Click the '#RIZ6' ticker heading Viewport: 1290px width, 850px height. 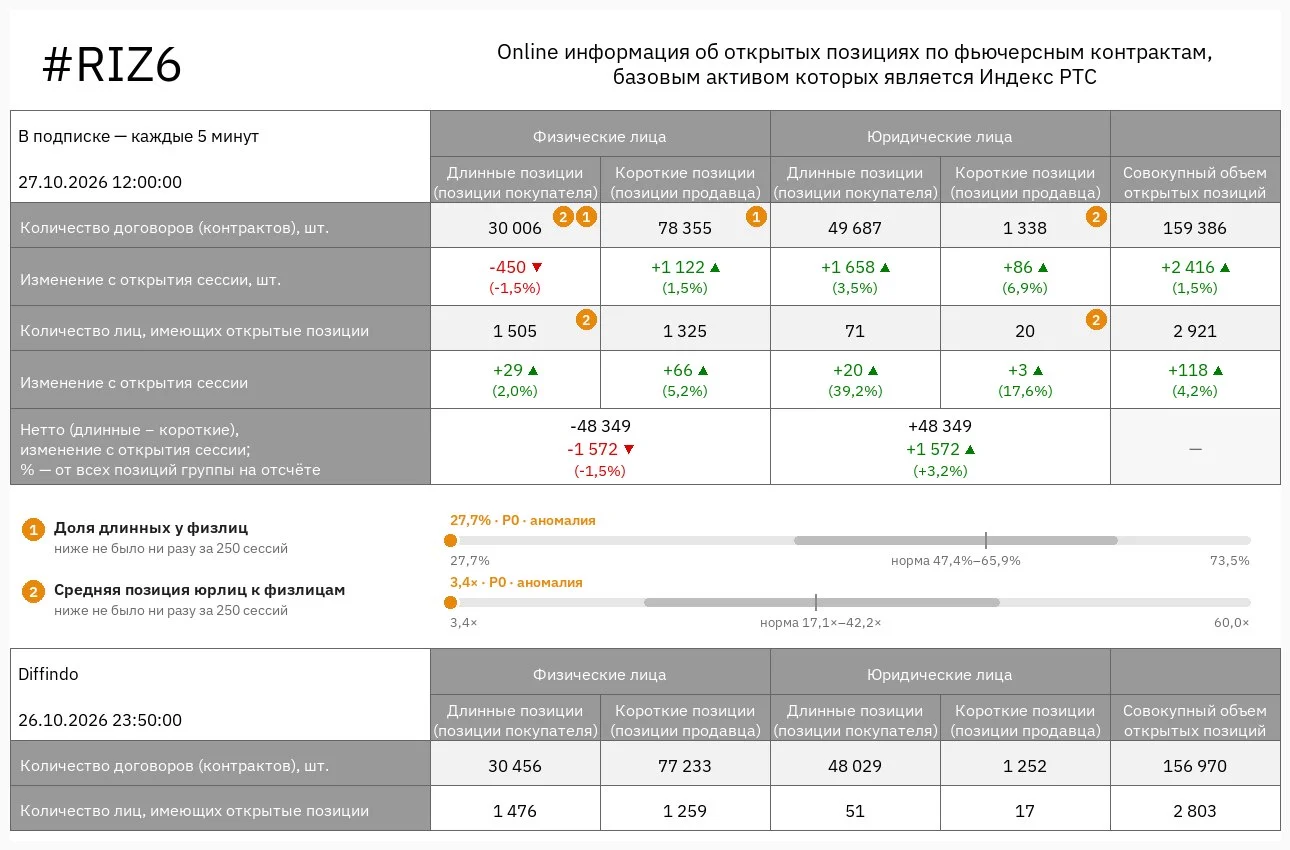pyautogui.click(x=112, y=66)
